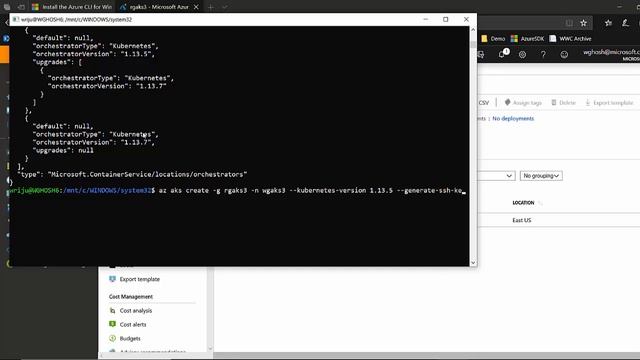Image resolution: width=640 pixels, height=360 pixels.
Task: Open Azure portal settings gear
Action: click(x=522, y=54)
